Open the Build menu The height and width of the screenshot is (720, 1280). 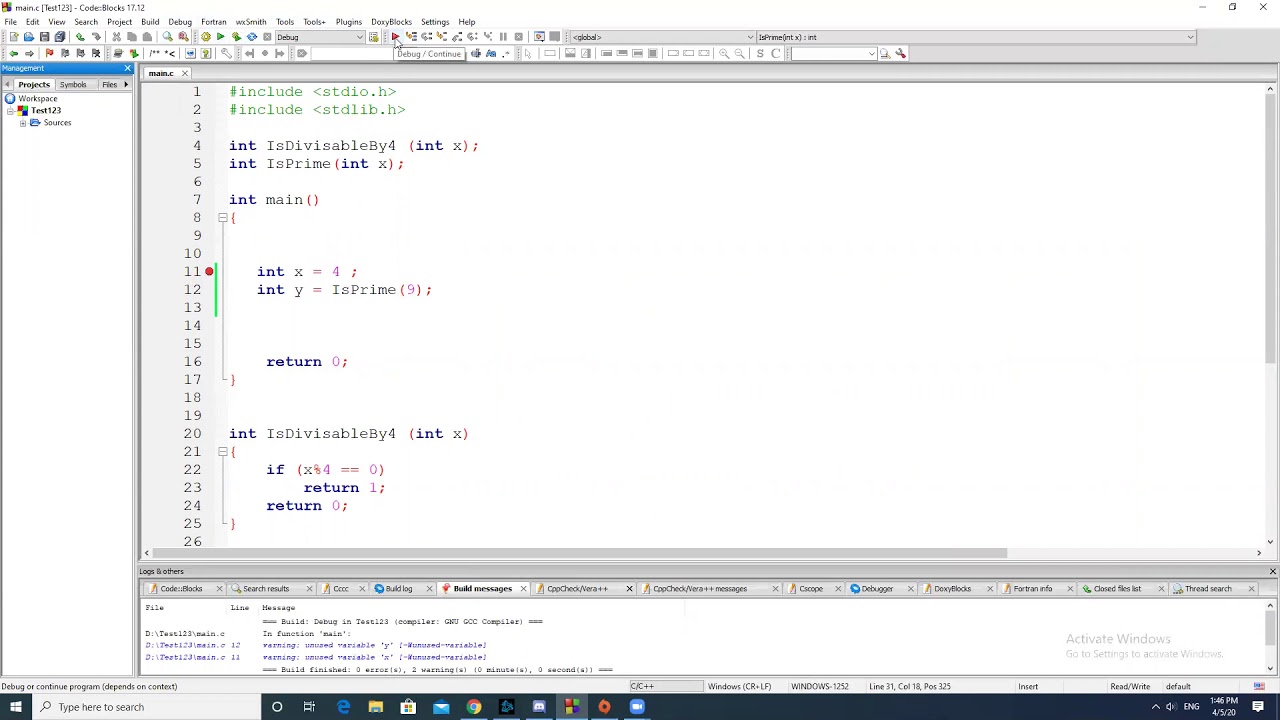click(x=150, y=21)
